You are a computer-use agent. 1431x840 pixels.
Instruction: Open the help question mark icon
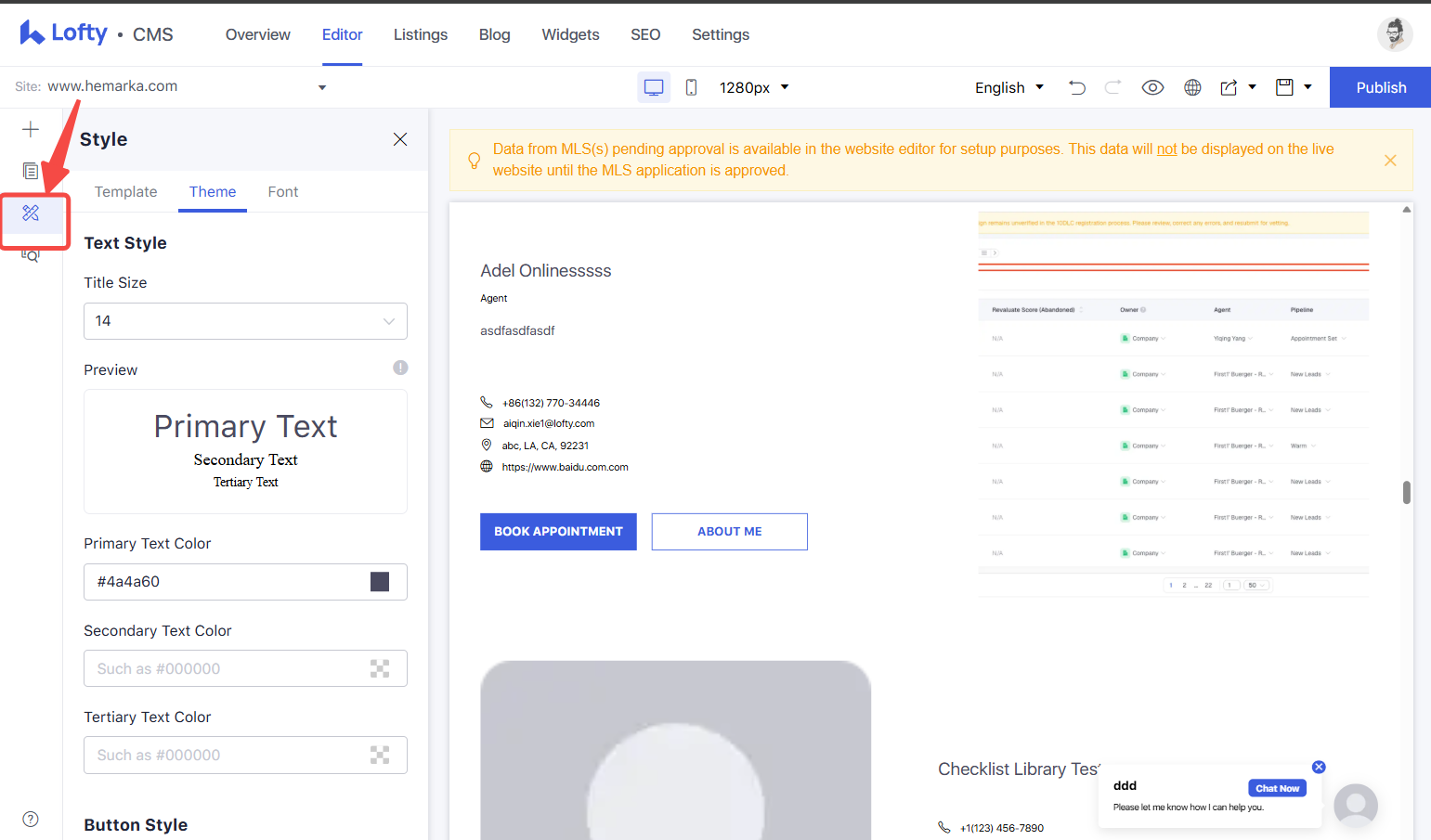click(x=31, y=819)
